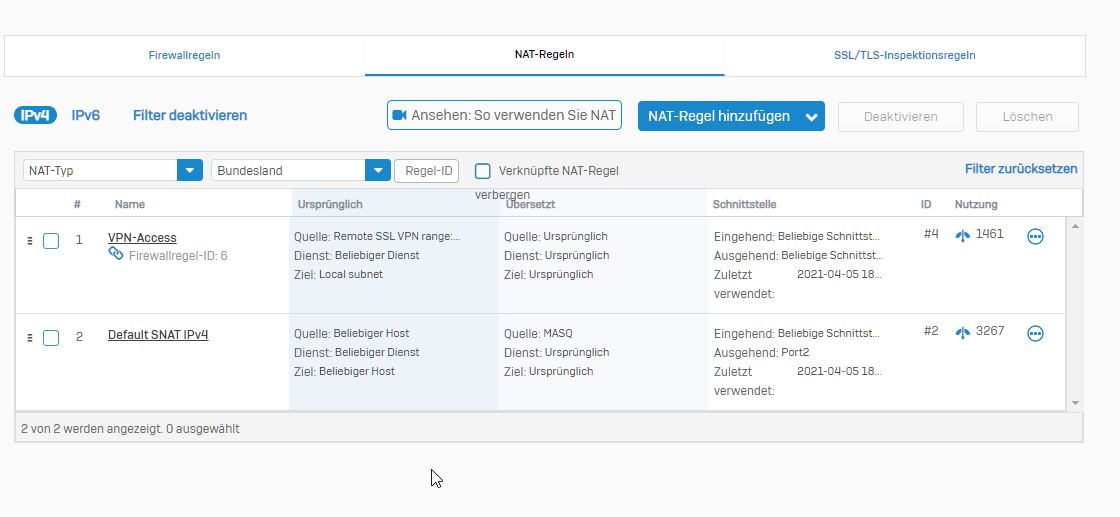Screen dimensions: 1120x517
Task: Click the video camera icon in Ansehen button
Action: (399, 115)
